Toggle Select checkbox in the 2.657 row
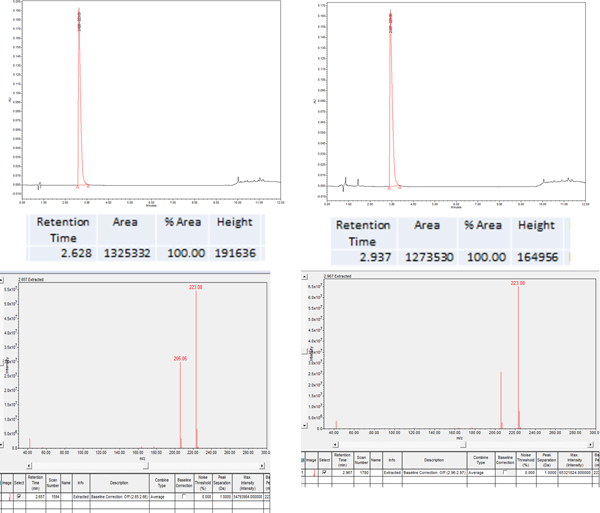 pos(19,496)
